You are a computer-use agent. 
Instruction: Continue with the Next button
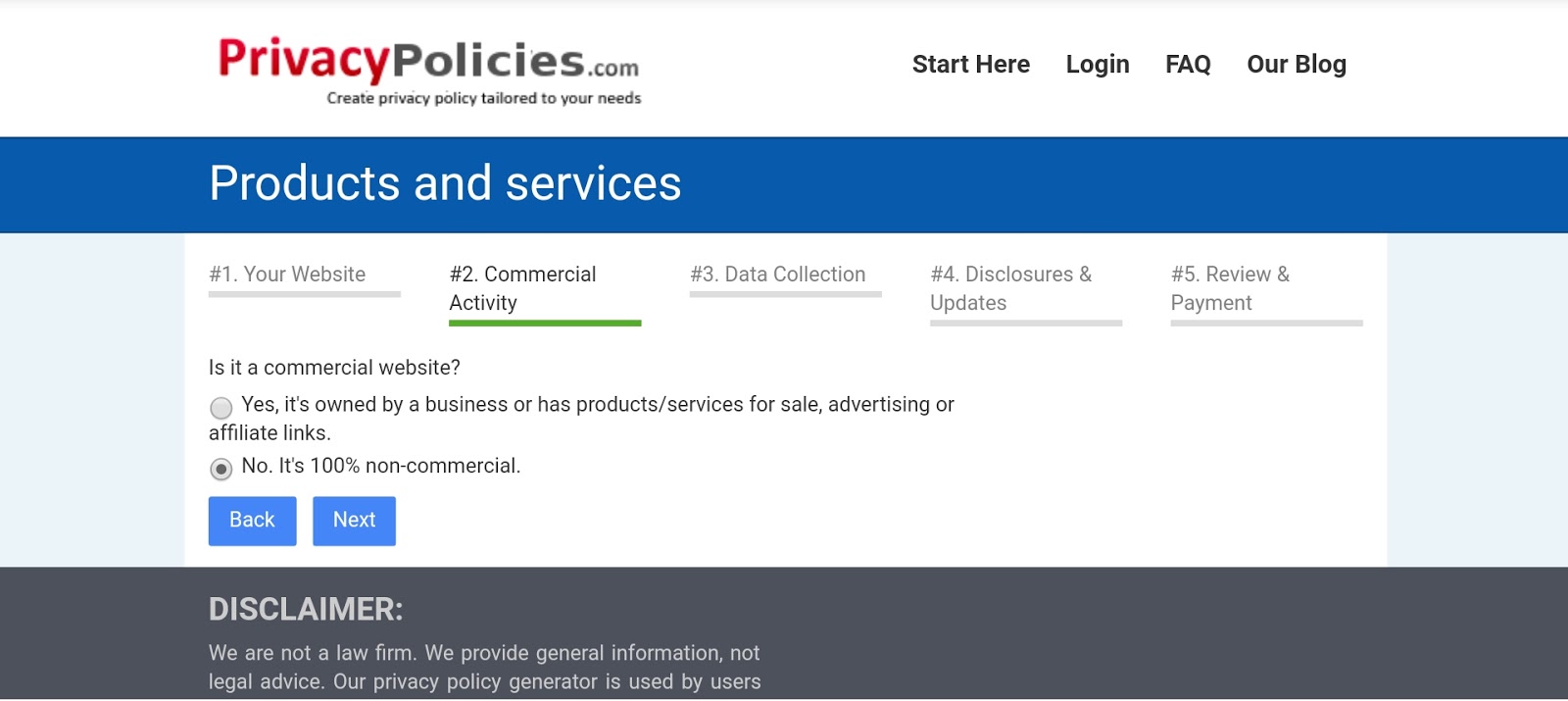pyautogui.click(x=354, y=521)
